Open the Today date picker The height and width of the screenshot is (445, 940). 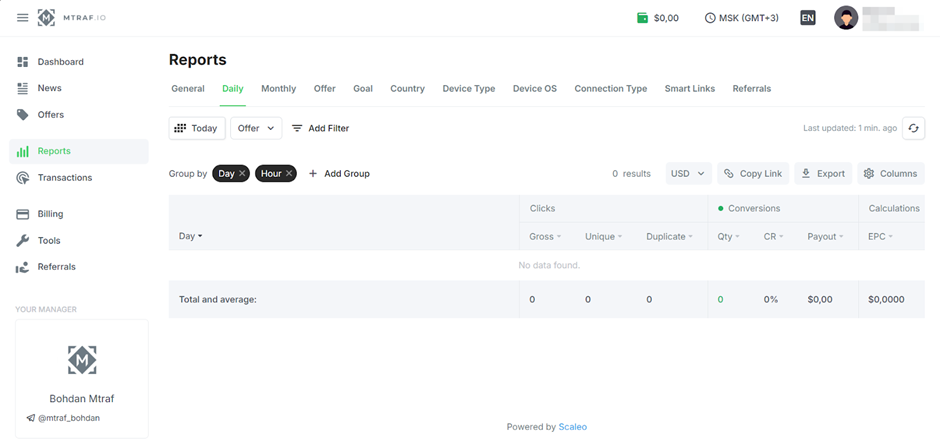[x=197, y=128]
